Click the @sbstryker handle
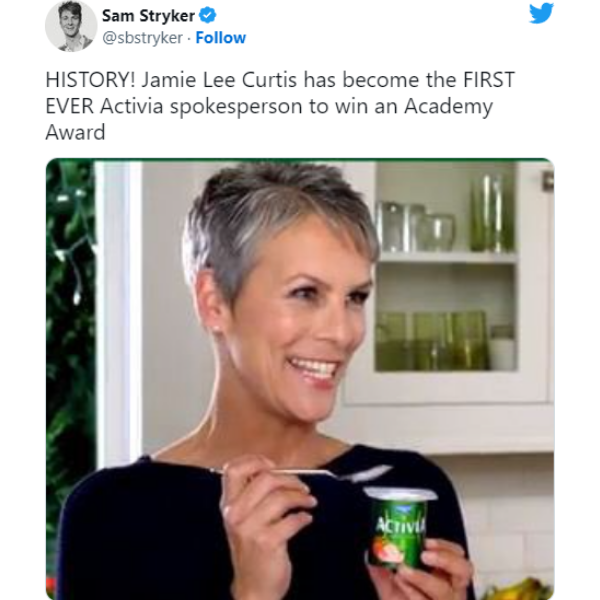The image size is (600, 600). coord(142,38)
